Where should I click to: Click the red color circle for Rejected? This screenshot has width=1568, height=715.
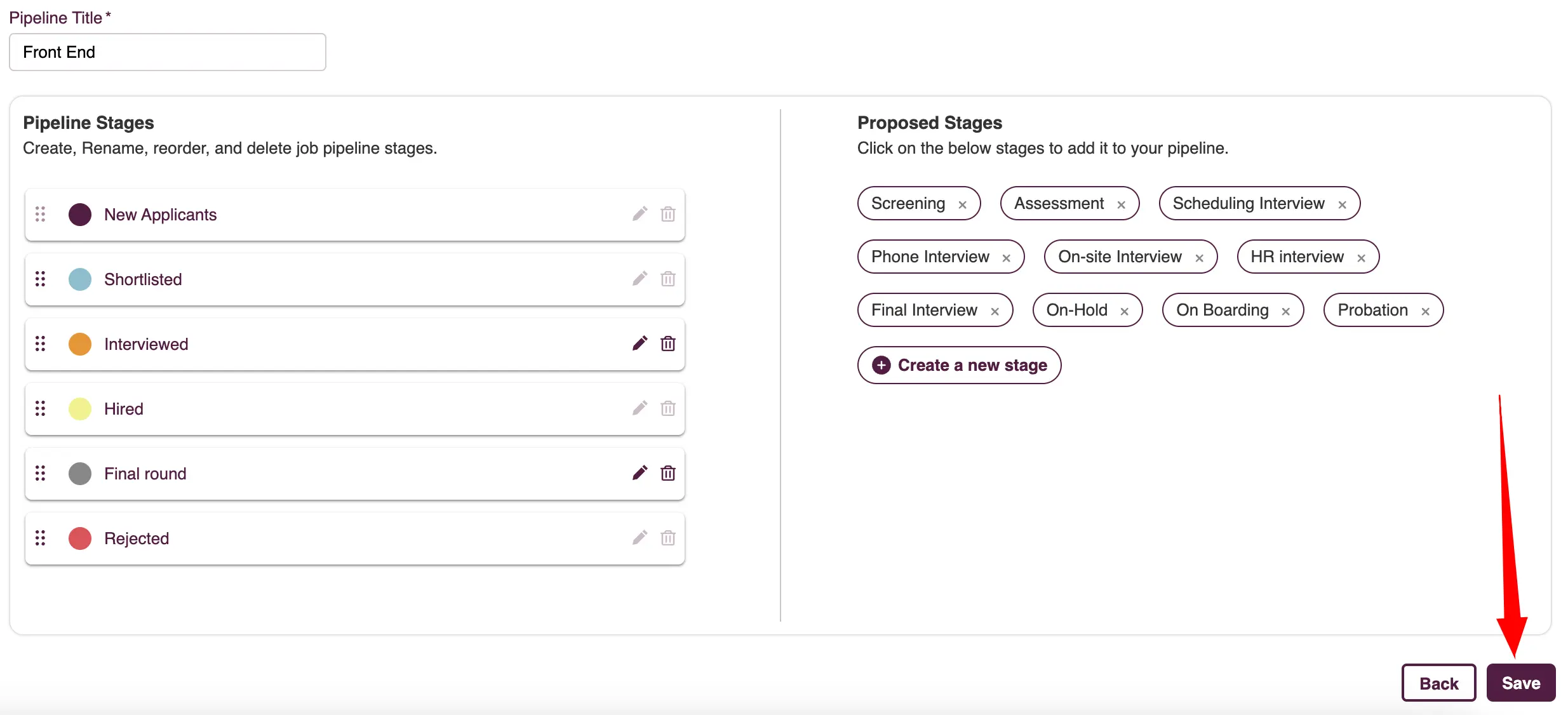coord(80,538)
